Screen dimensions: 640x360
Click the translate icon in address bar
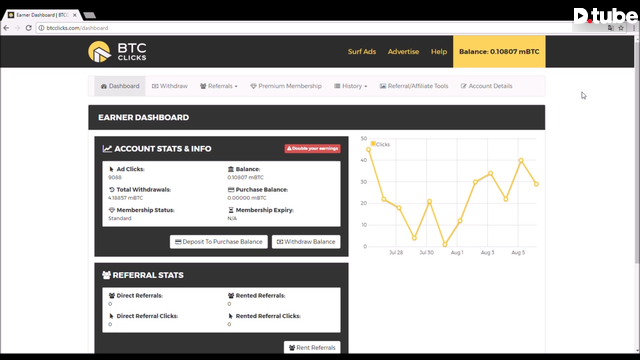[x=611, y=28]
